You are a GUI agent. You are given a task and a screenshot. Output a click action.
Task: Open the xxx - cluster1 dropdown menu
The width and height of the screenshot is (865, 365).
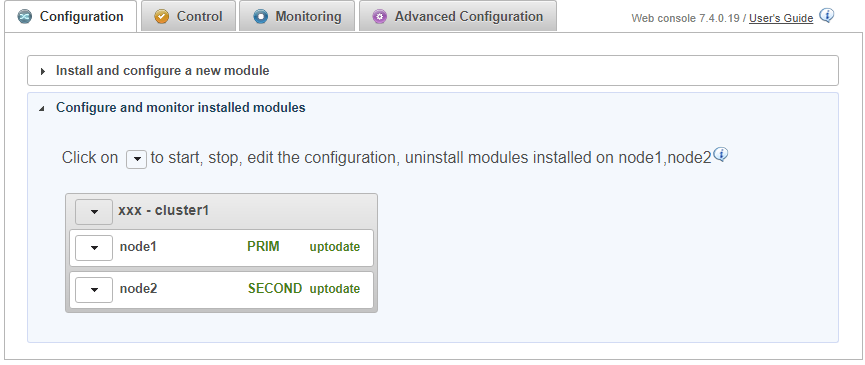click(94, 211)
